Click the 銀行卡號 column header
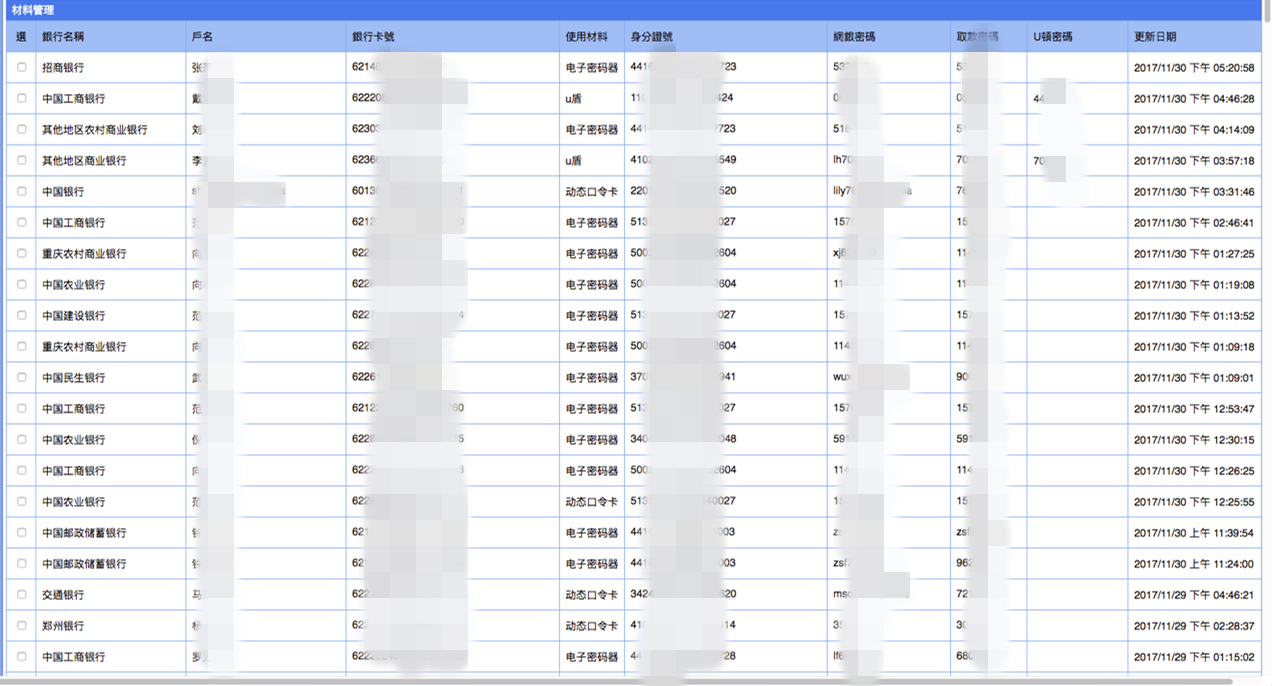Viewport: 1272px width, 686px height. 373,37
